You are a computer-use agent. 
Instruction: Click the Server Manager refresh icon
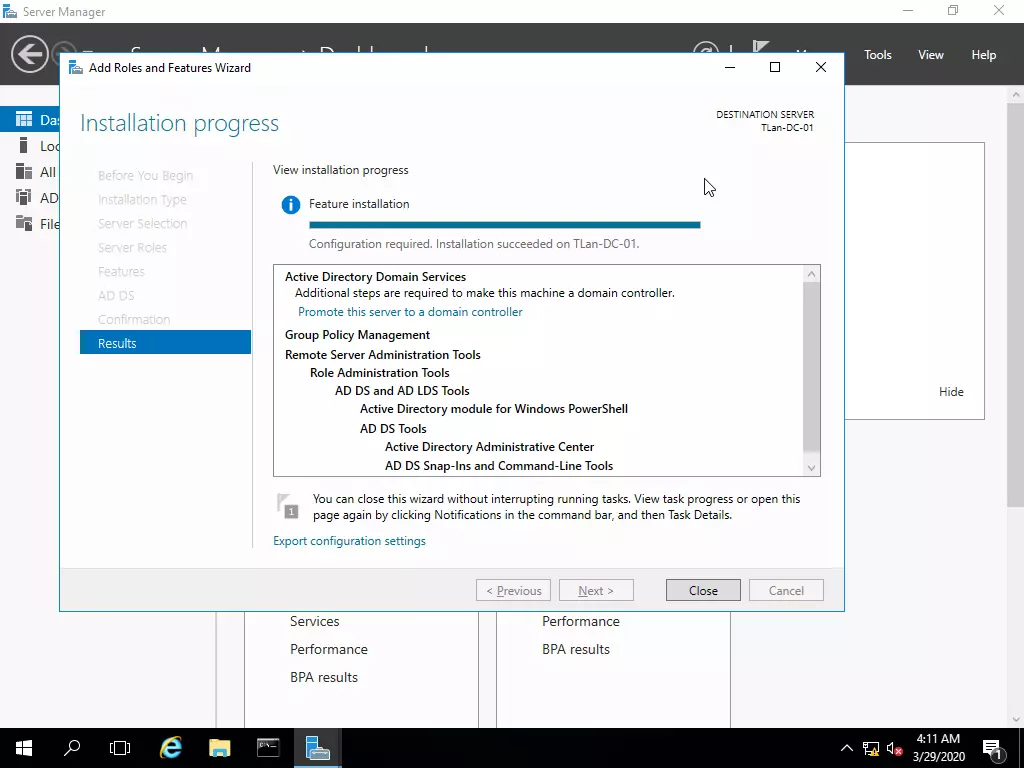705,48
